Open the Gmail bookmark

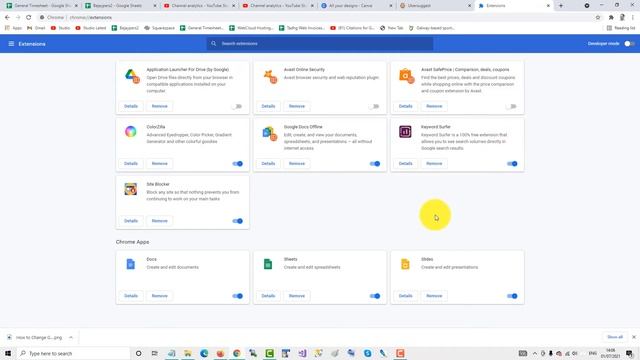point(36,28)
